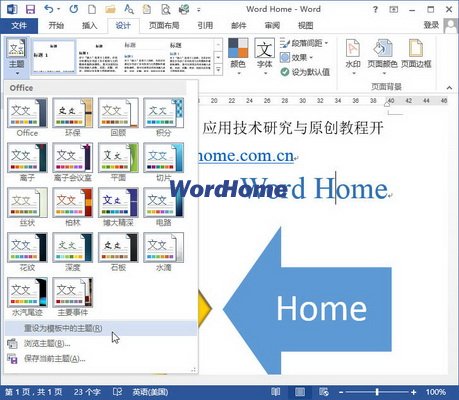Click the Redo icon in quick access toolbar
The image size is (459, 400).
coord(74,9)
